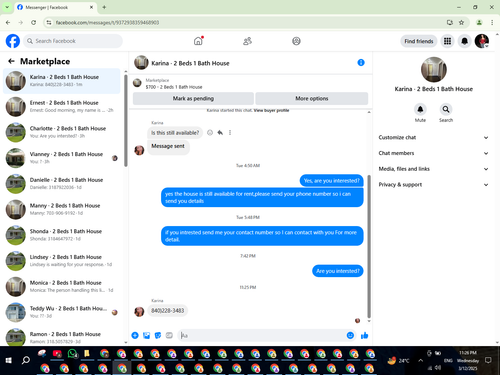Click the conversation messages scrollbar
The width and height of the screenshot is (500, 375).
pyautogui.click(x=369, y=246)
